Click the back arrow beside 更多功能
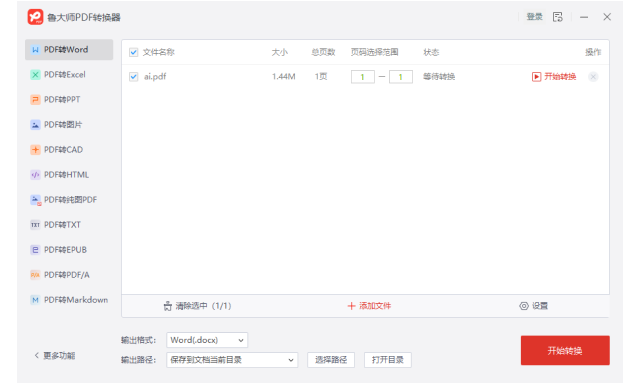This screenshot has height=384, width=640. coord(36,355)
